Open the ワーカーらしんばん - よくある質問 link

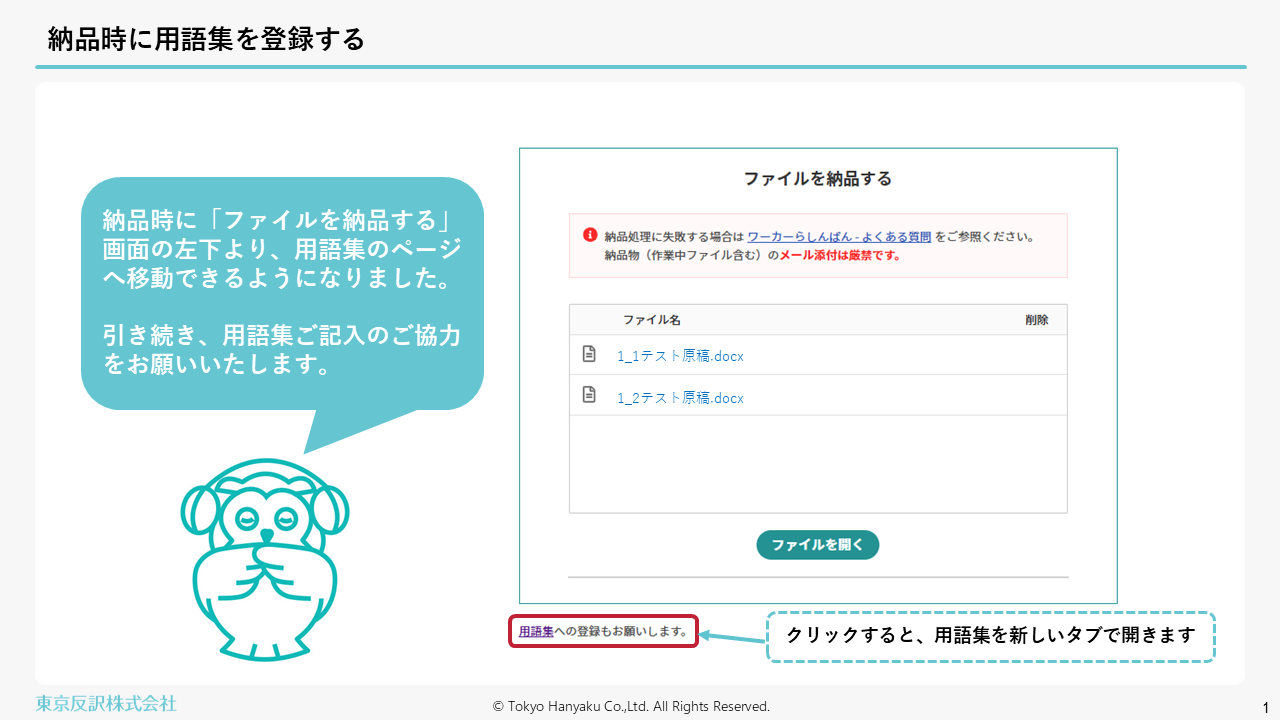pyautogui.click(x=839, y=237)
